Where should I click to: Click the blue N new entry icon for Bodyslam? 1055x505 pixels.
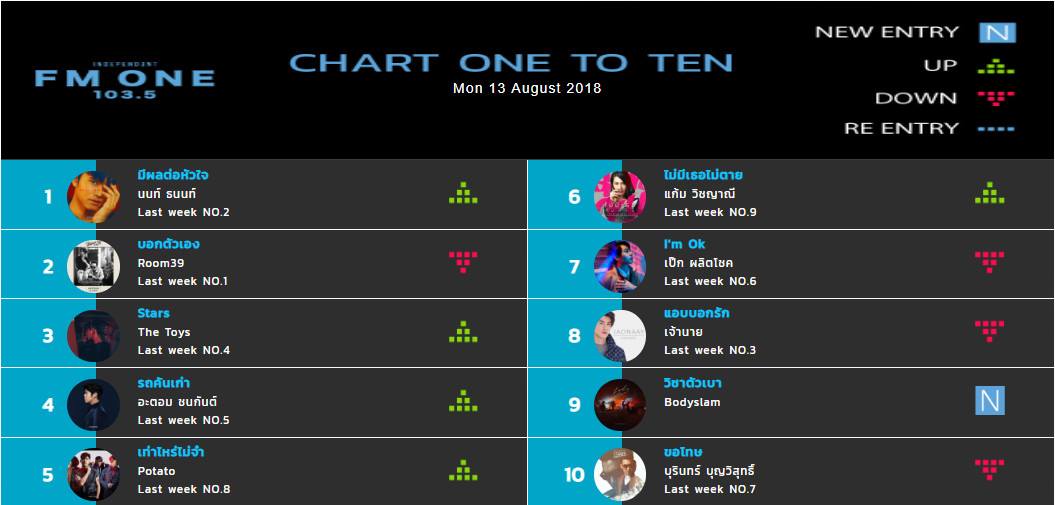click(x=989, y=401)
